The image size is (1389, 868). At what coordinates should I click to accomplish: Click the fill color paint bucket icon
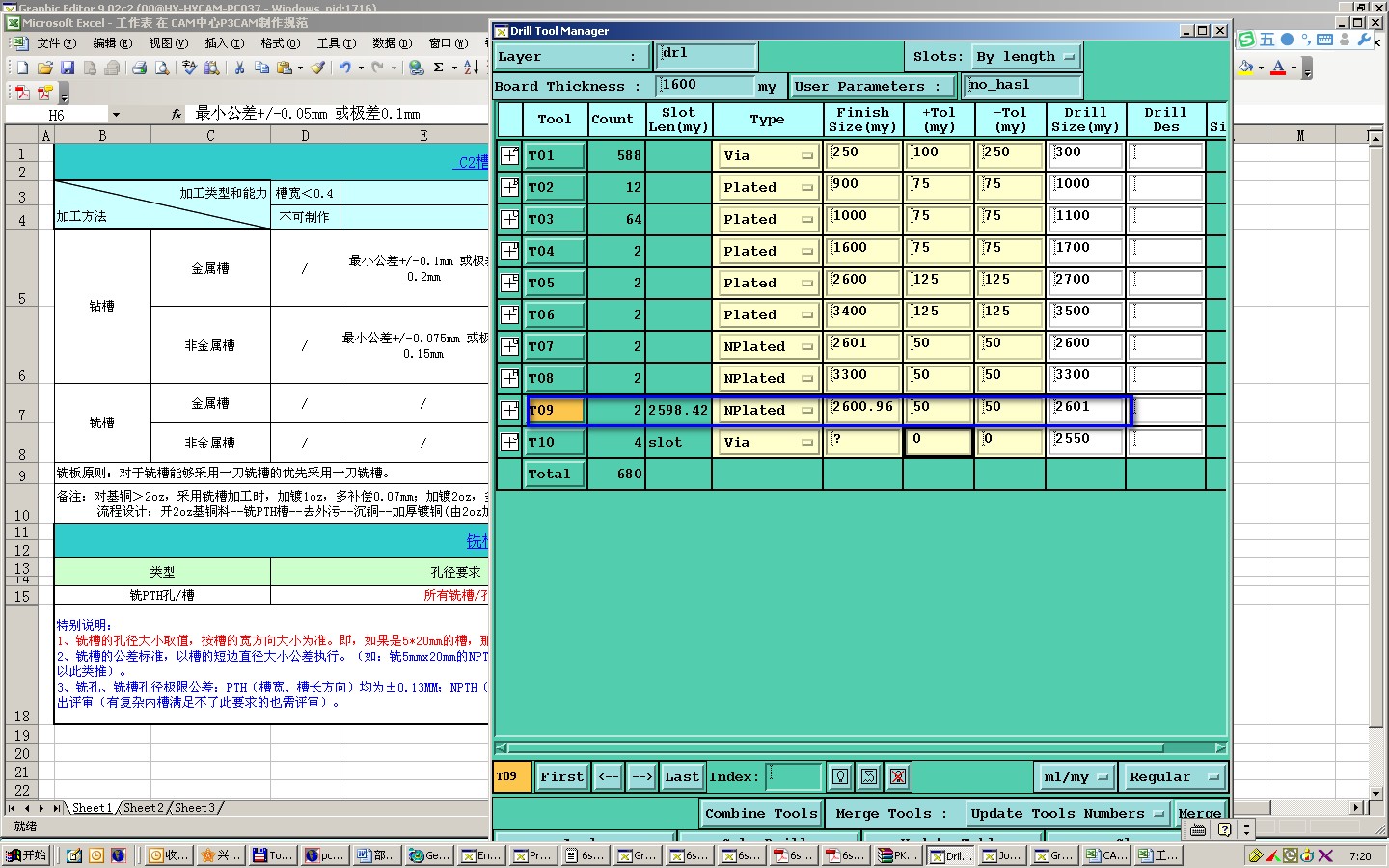pyautogui.click(x=1246, y=68)
